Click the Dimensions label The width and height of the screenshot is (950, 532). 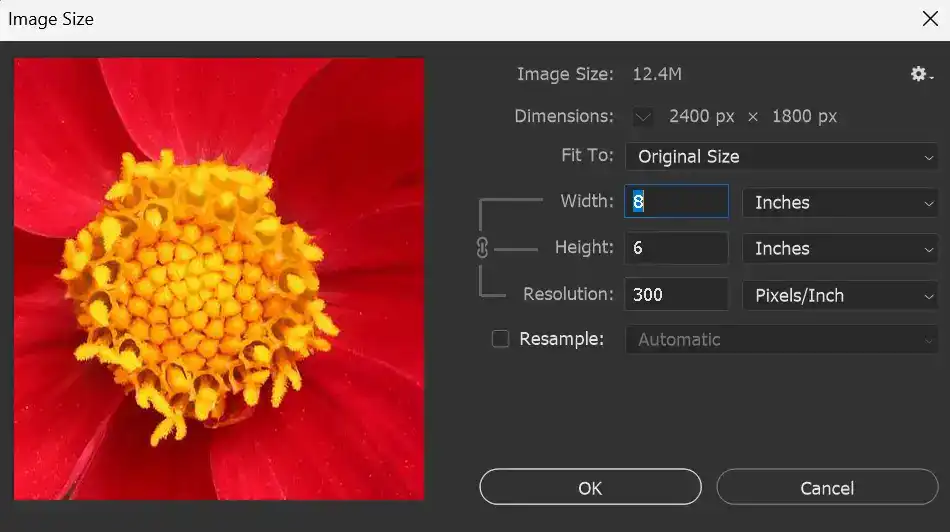(x=563, y=116)
